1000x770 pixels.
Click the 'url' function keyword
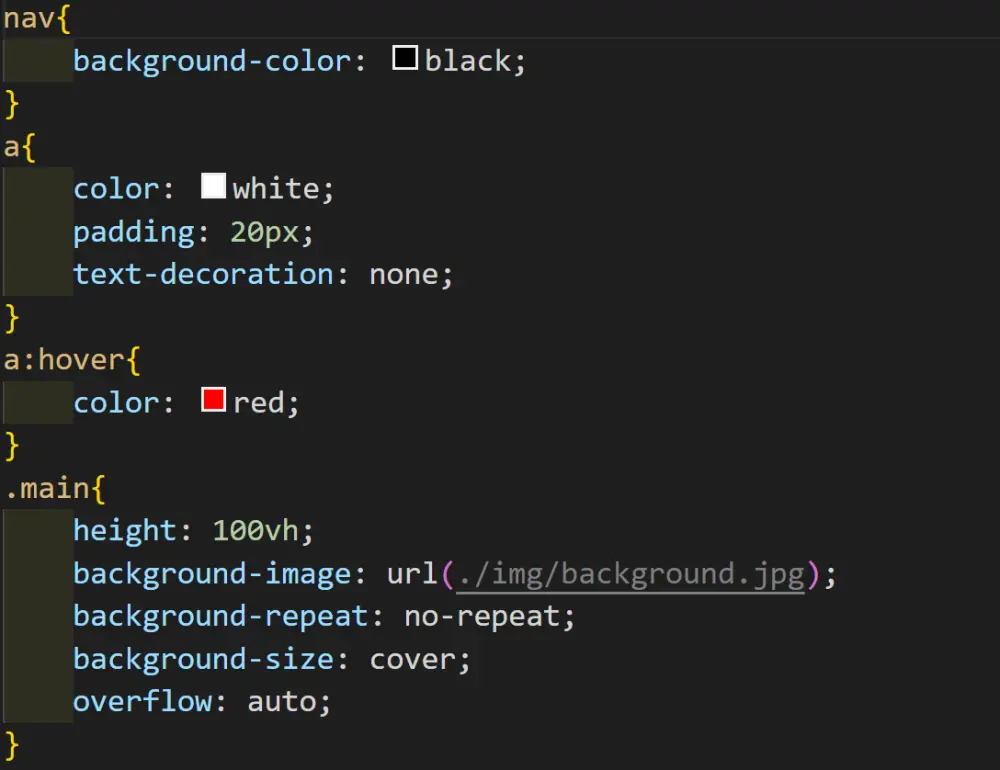coord(412,574)
